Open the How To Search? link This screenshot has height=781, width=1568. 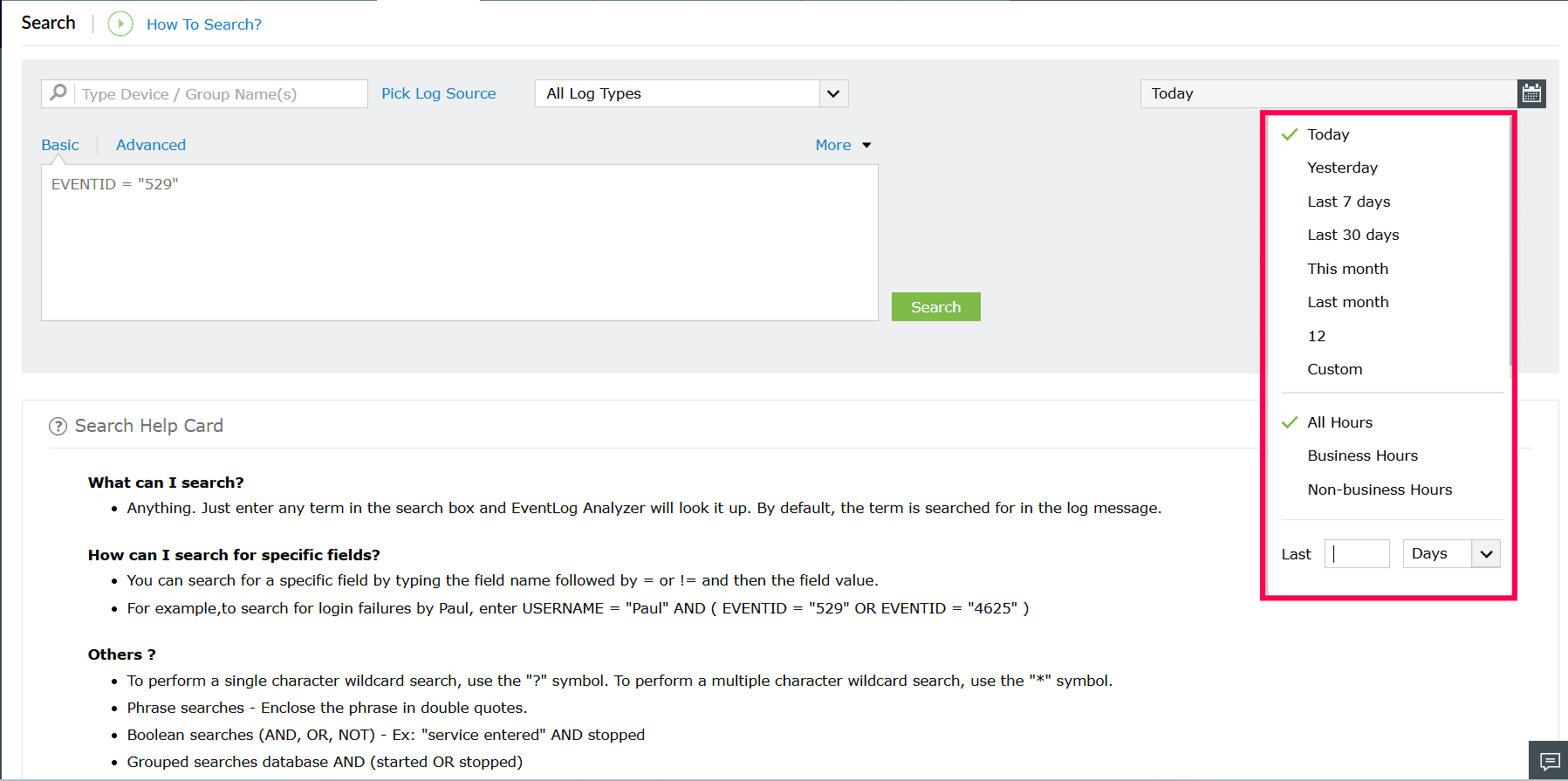(204, 24)
